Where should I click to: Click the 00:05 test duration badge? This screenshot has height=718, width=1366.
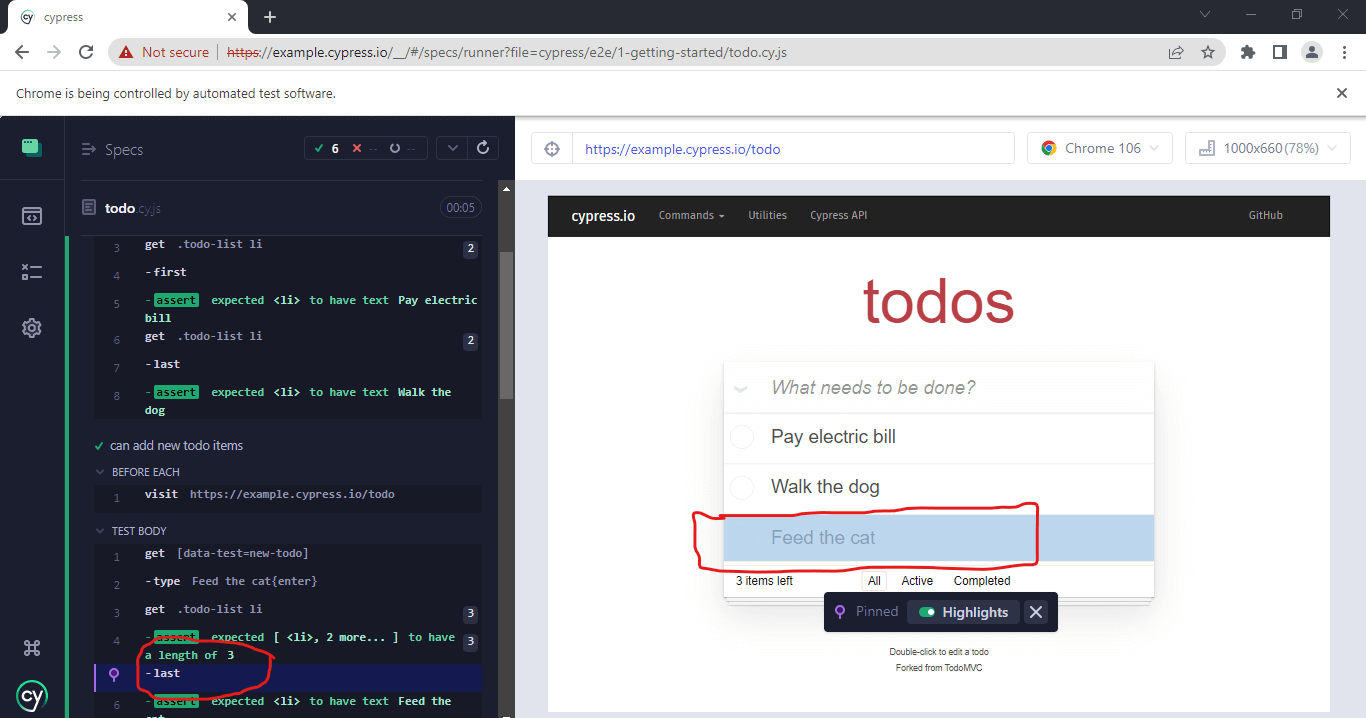[461, 208]
